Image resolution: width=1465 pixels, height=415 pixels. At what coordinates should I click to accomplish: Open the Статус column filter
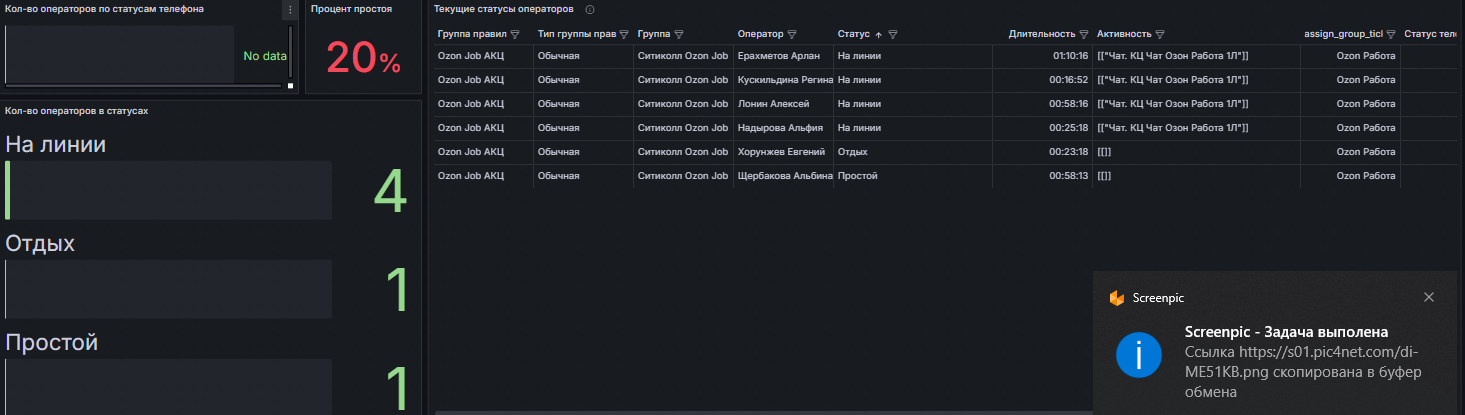tap(893, 34)
